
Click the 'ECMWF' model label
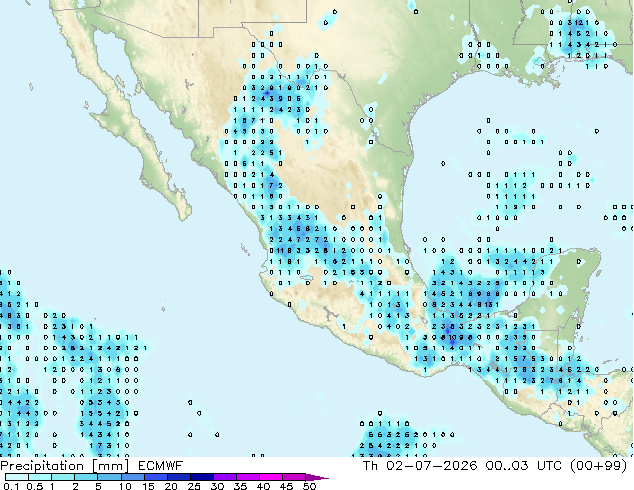pos(161,466)
